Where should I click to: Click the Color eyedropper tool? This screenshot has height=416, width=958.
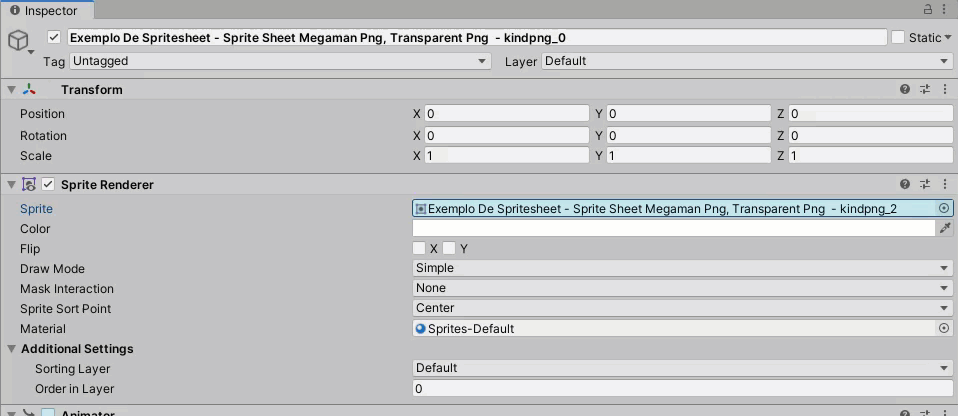[945, 228]
